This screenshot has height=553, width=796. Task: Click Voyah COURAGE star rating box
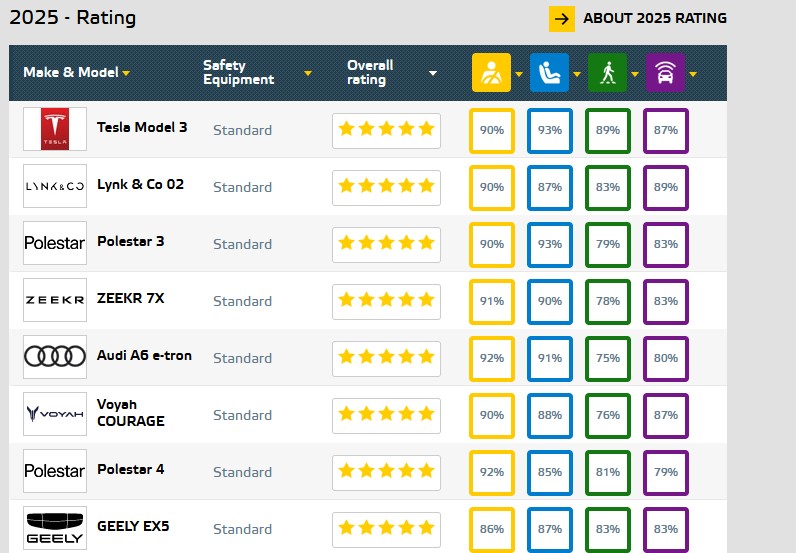coord(386,415)
